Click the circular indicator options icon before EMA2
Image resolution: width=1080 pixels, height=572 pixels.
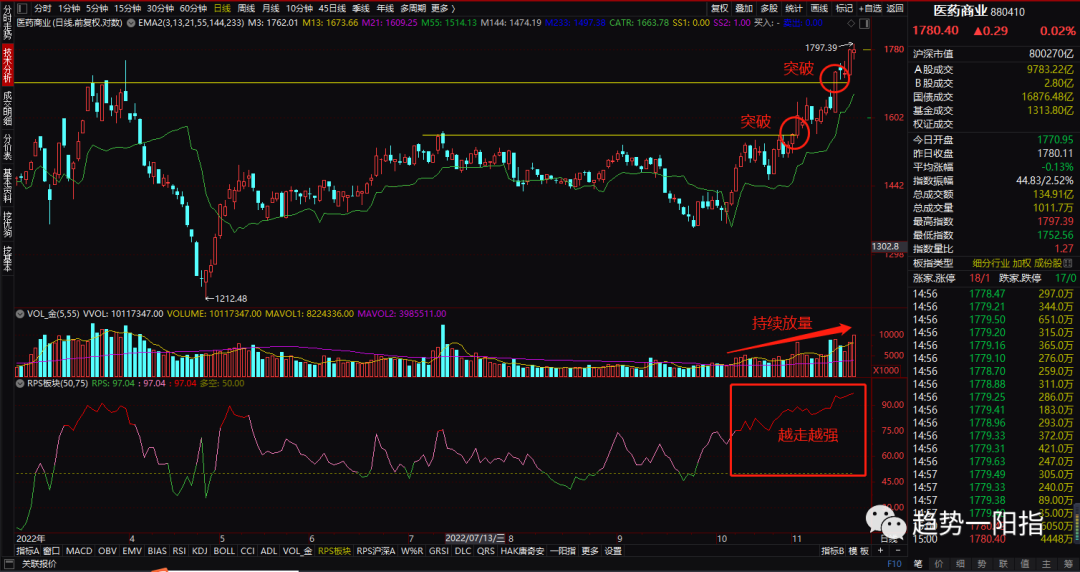coord(131,23)
